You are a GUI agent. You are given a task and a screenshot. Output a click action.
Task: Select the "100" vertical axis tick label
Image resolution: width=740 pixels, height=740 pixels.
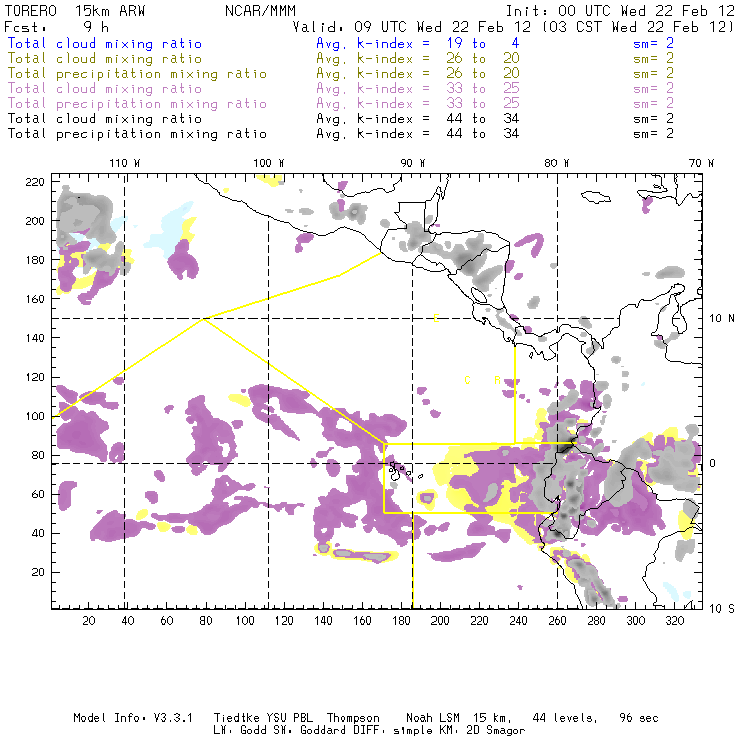35,416
